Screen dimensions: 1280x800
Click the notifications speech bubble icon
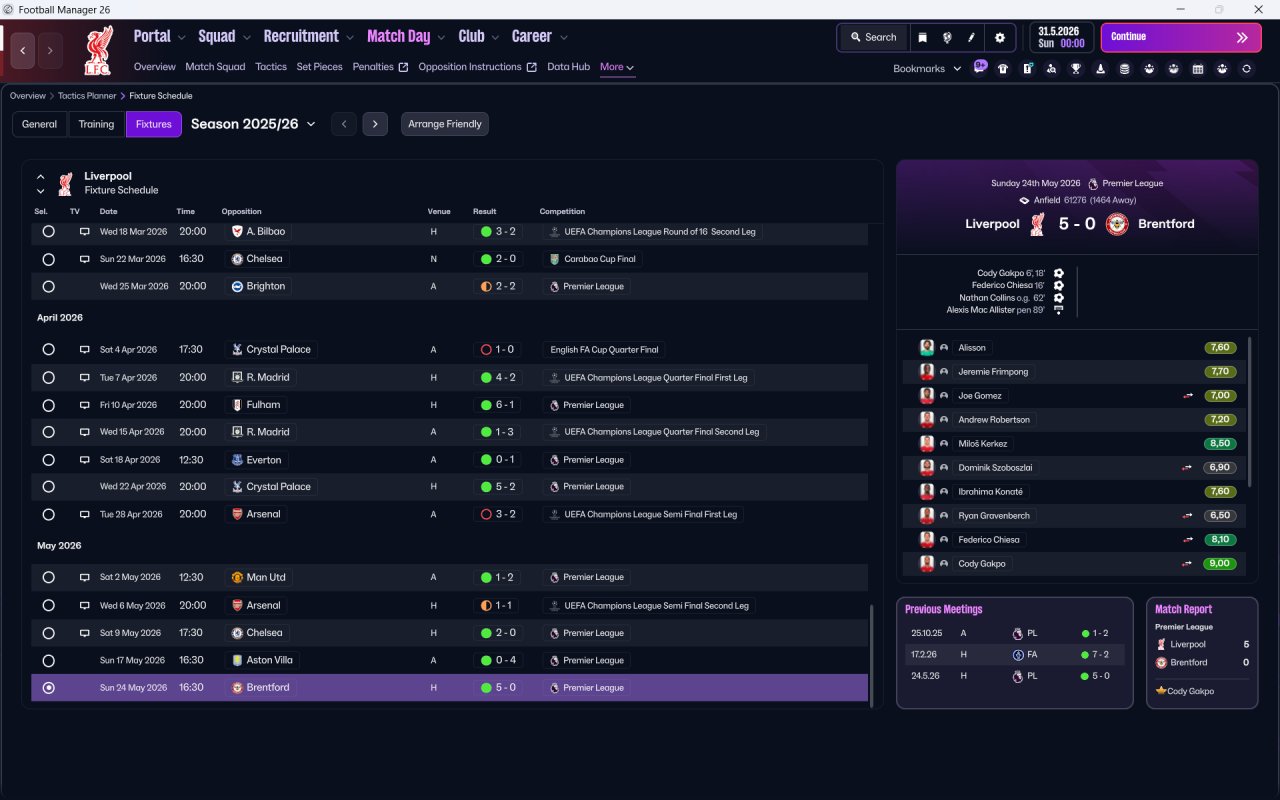(x=980, y=66)
